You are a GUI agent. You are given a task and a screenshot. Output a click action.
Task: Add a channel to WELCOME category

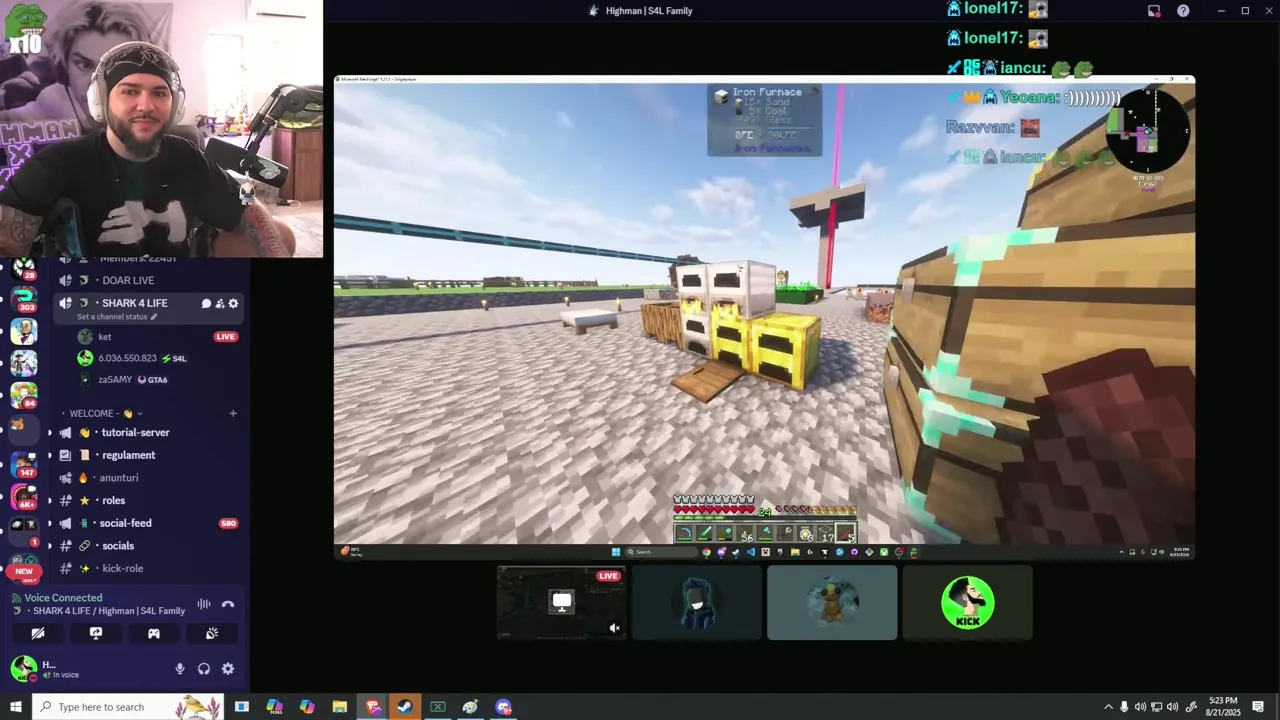click(233, 413)
